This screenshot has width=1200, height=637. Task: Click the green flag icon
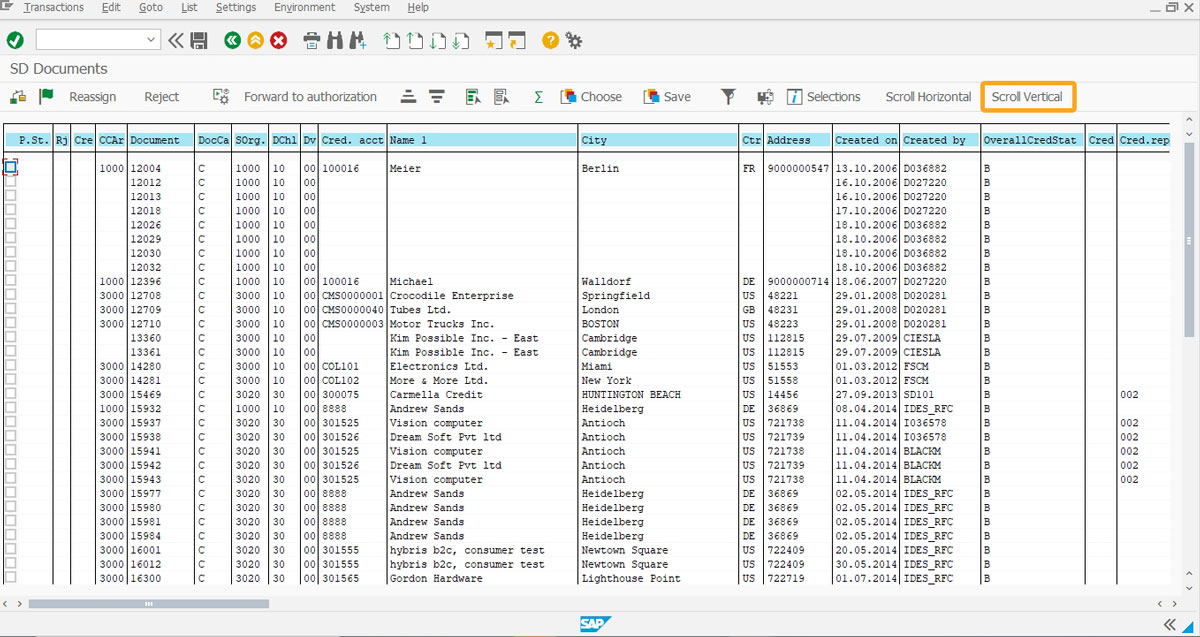click(46, 97)
